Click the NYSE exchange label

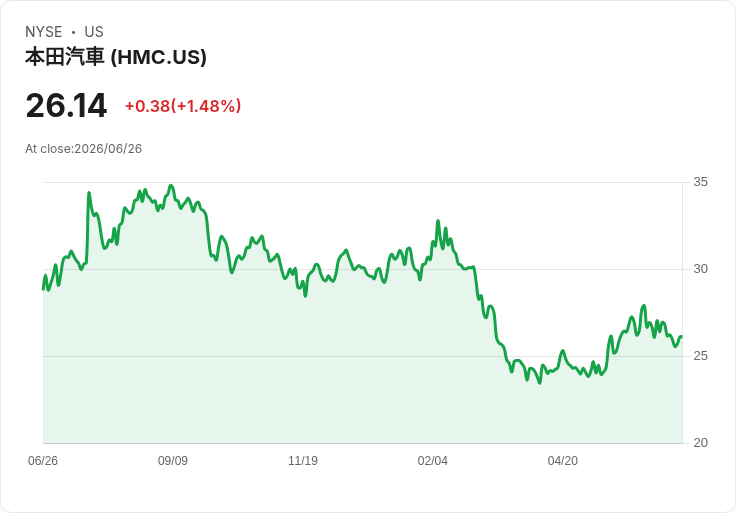pyautogui.click(x=44, y=32)
